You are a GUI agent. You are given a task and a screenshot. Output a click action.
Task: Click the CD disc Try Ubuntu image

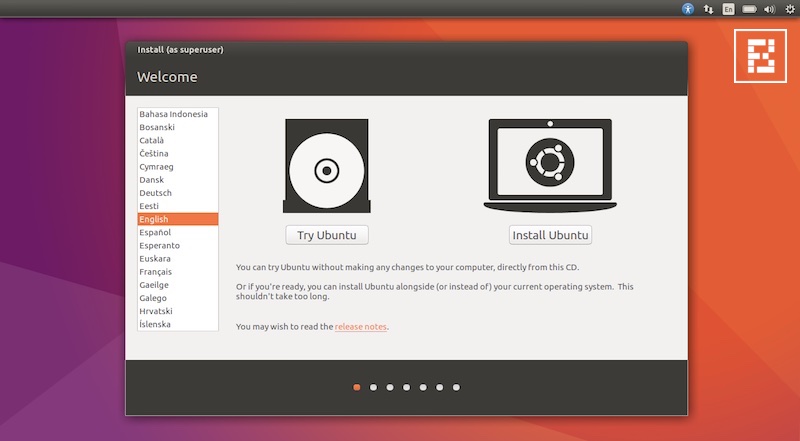[x=327, y=167]
